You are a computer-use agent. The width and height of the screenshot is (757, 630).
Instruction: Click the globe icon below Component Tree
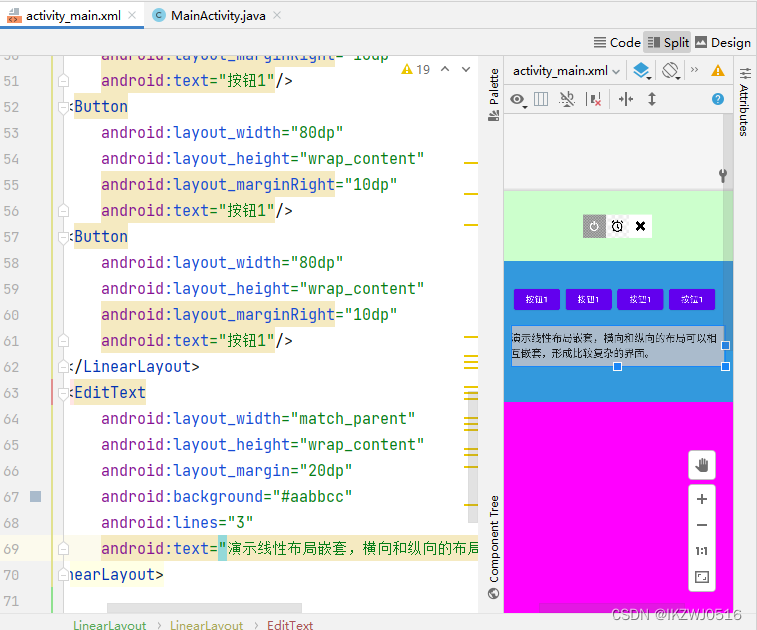click(493, 593)
